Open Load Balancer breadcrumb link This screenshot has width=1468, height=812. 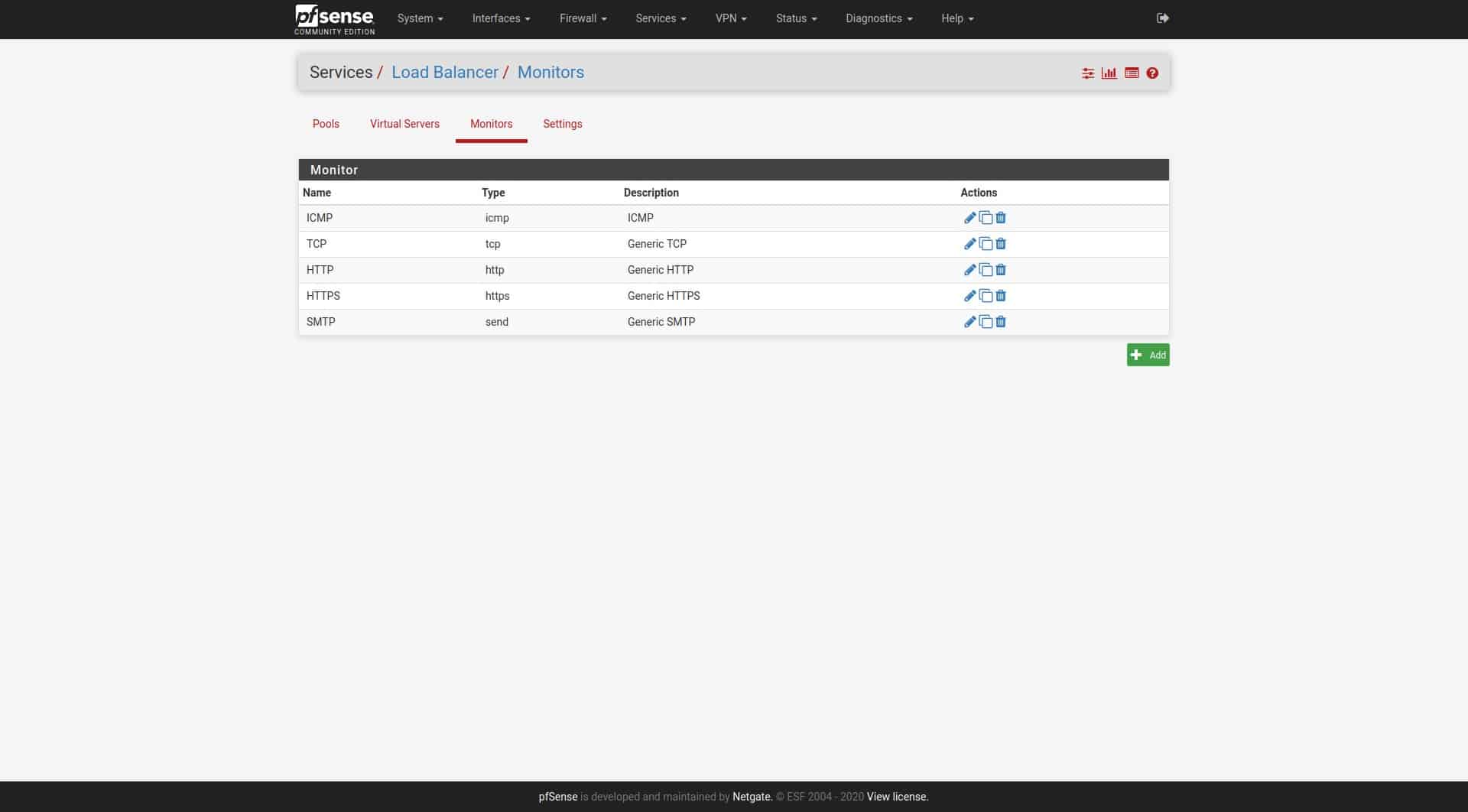[445, 73]
